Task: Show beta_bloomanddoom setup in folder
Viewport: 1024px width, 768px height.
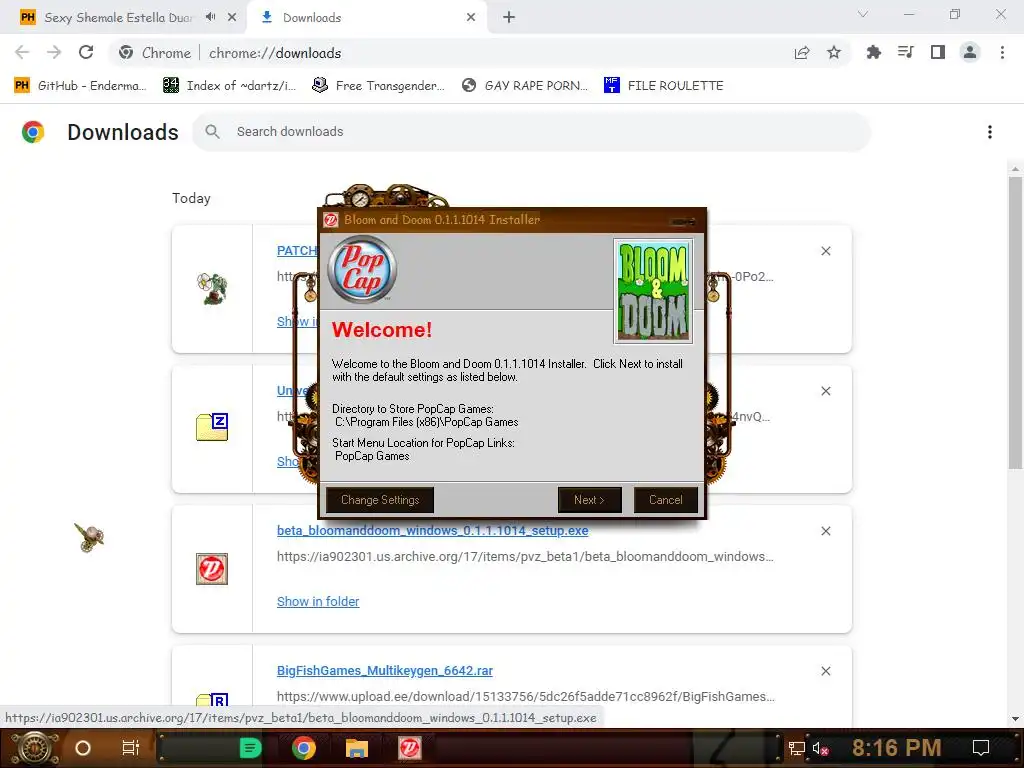Action: [318, 601]
